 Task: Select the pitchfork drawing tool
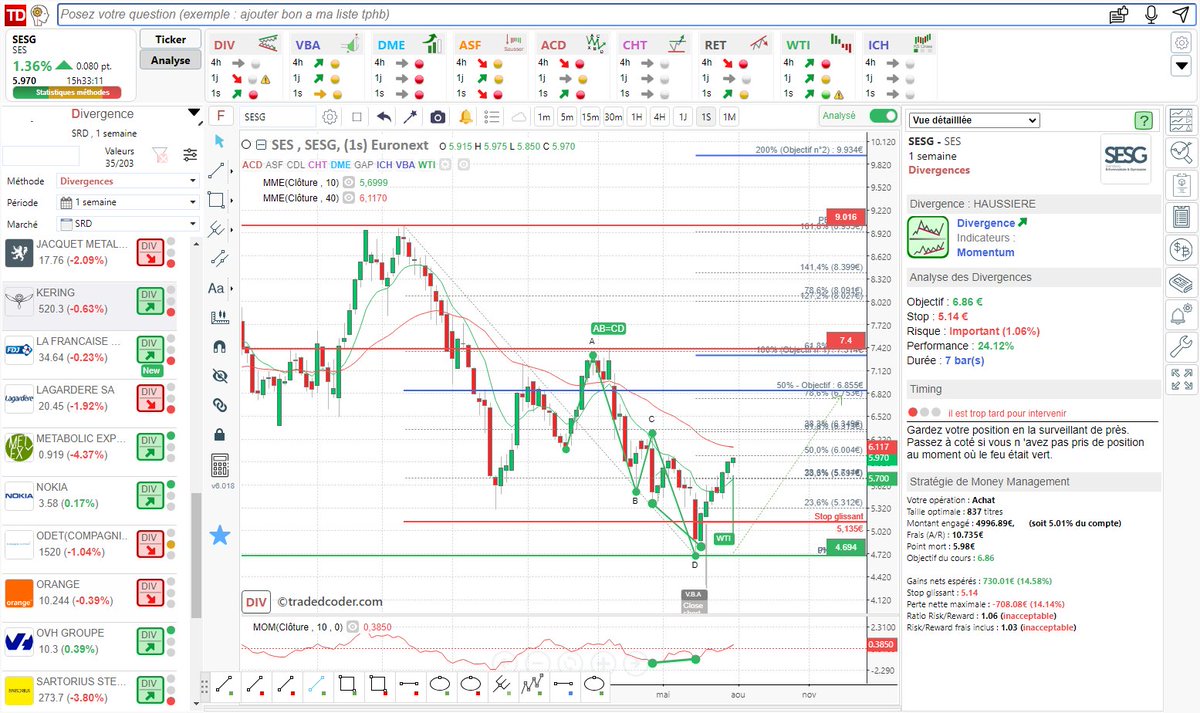coord(217,229)
